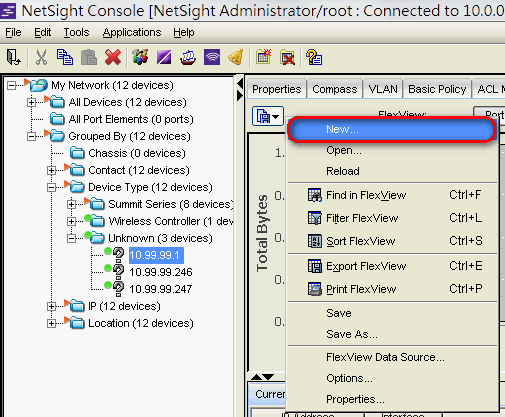Click the Filter FlexView funnel icon
The width and height of the screenshot is (505, 417).
(315, 218)
